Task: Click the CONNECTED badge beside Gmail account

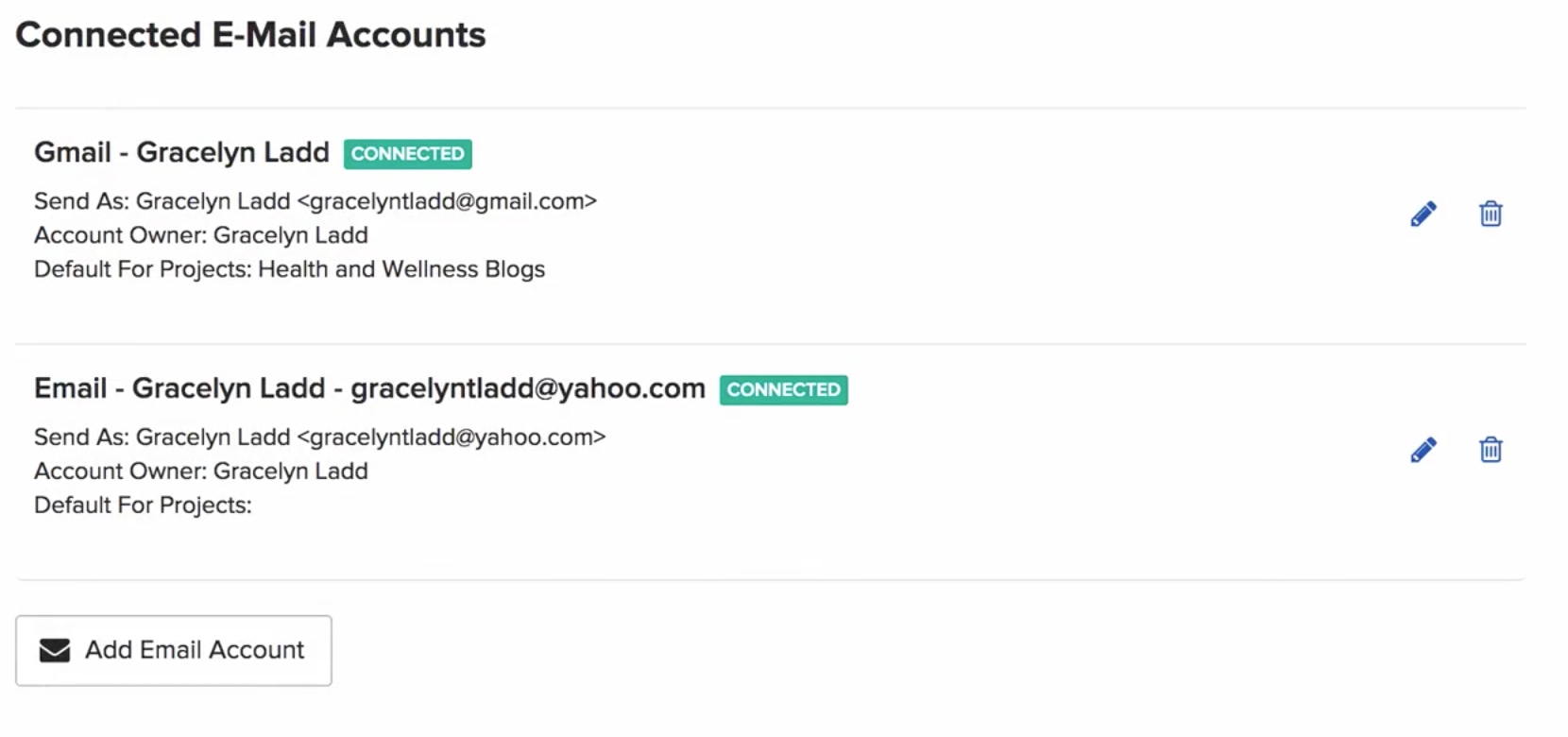Action: pyautogui.click(x=407, y=154)
